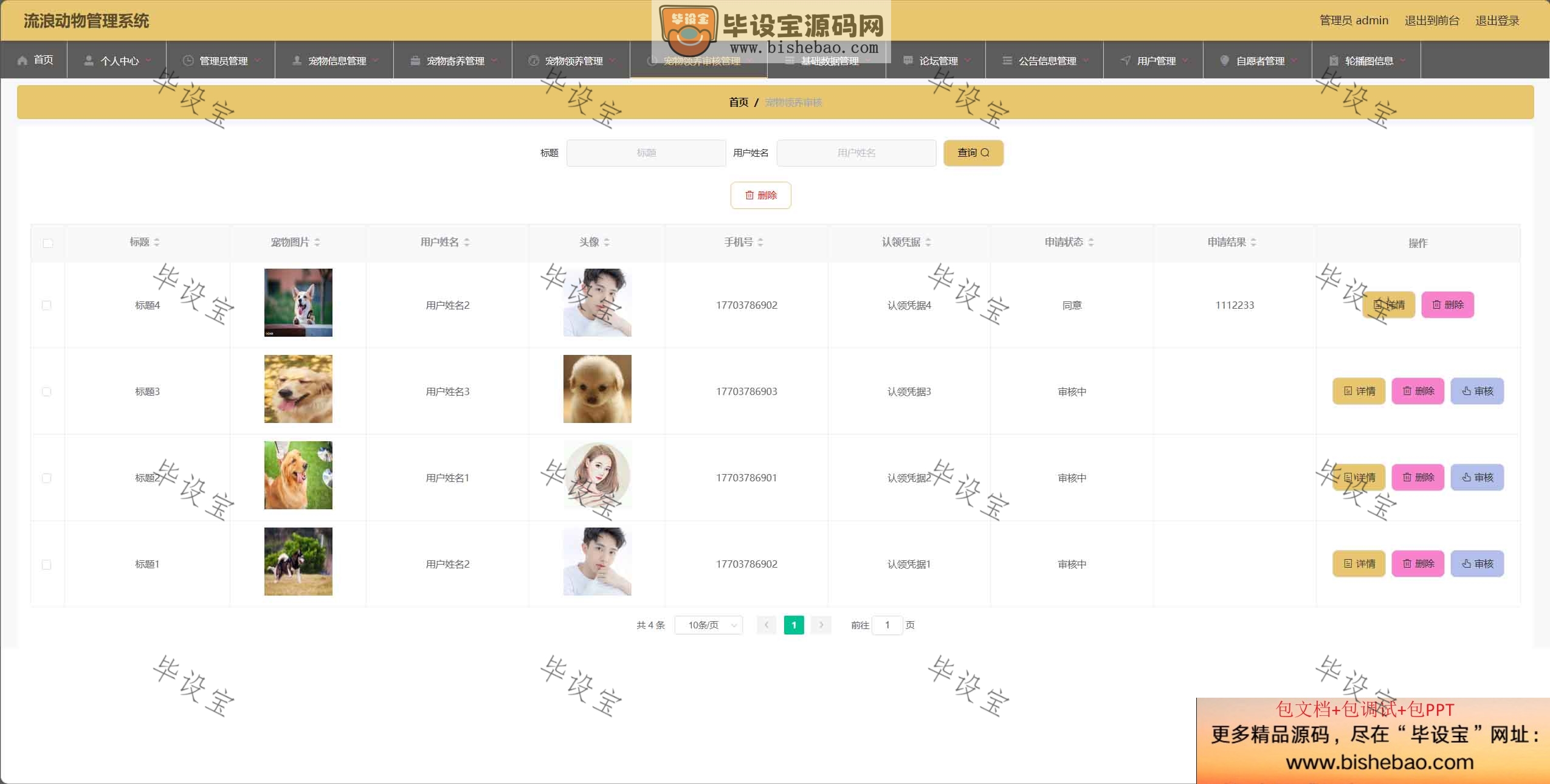Open the 基础数据管理 menu item

click(x=827, y=60)
